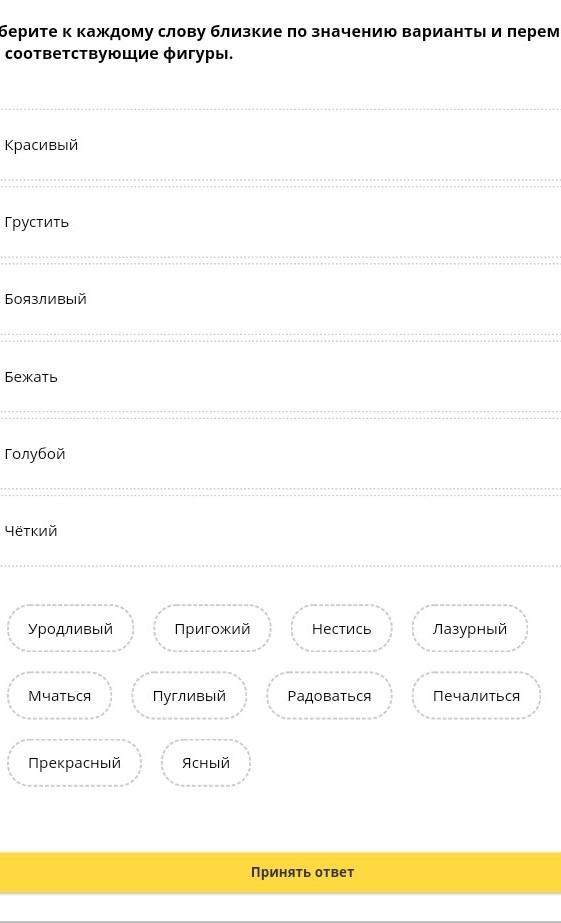
Task: Select the Голубой answer row
Action: pyautogui.click(x=280, y=454)
